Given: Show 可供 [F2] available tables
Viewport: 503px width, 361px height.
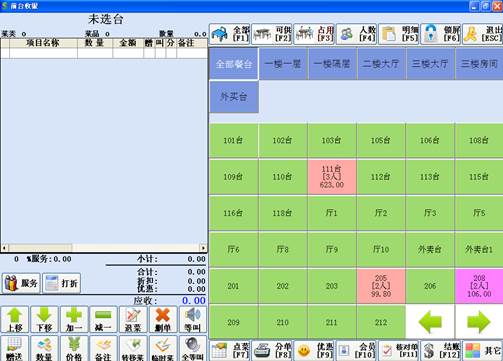Looking at the screenshot, I should tap(272, 34).
